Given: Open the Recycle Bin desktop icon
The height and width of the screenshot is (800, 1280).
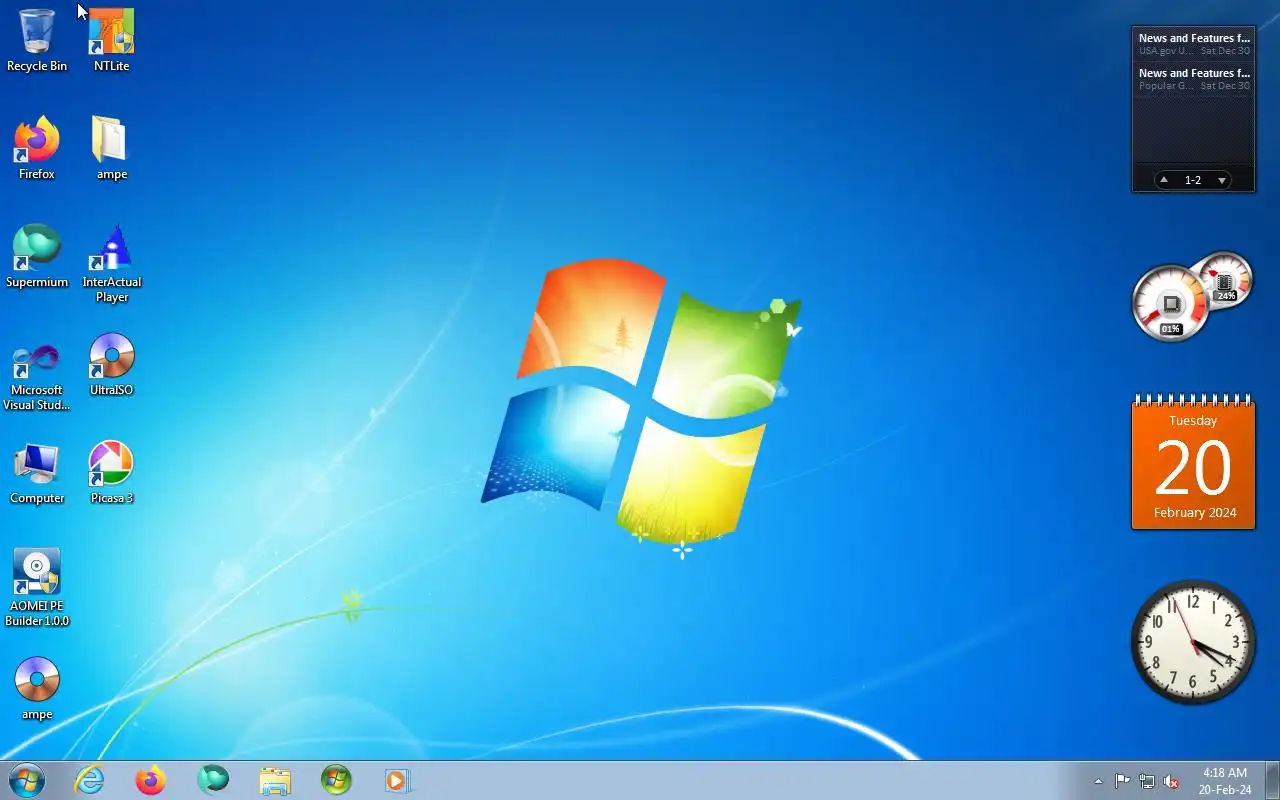Looking at the screenshot, I should point(37,40).
